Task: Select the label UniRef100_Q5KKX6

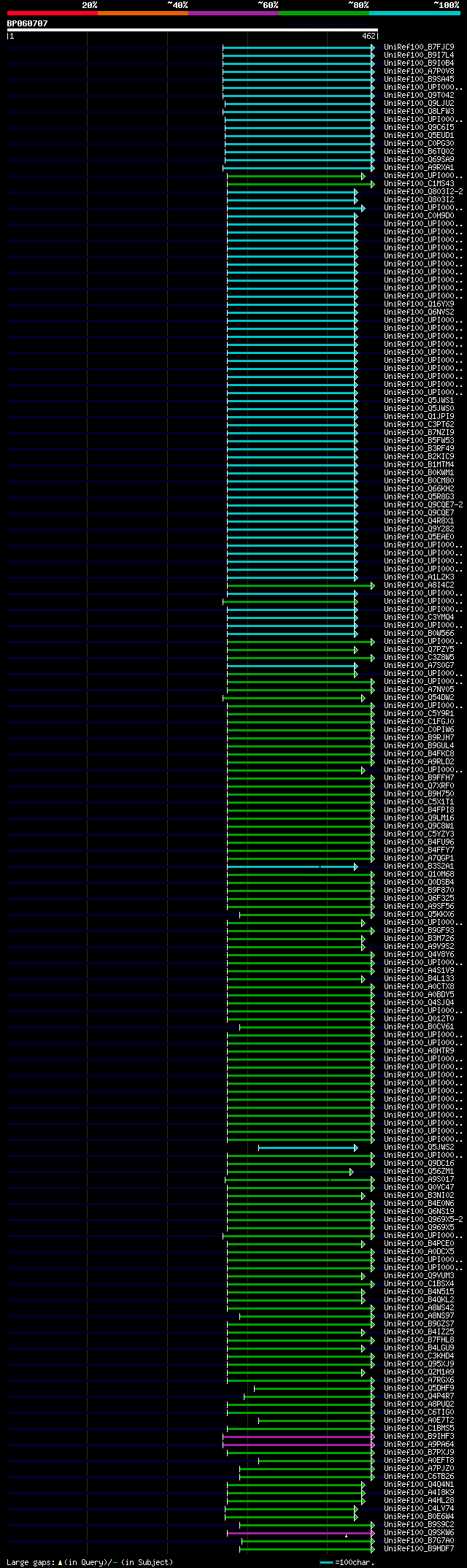Action: [x=419, y=914]
